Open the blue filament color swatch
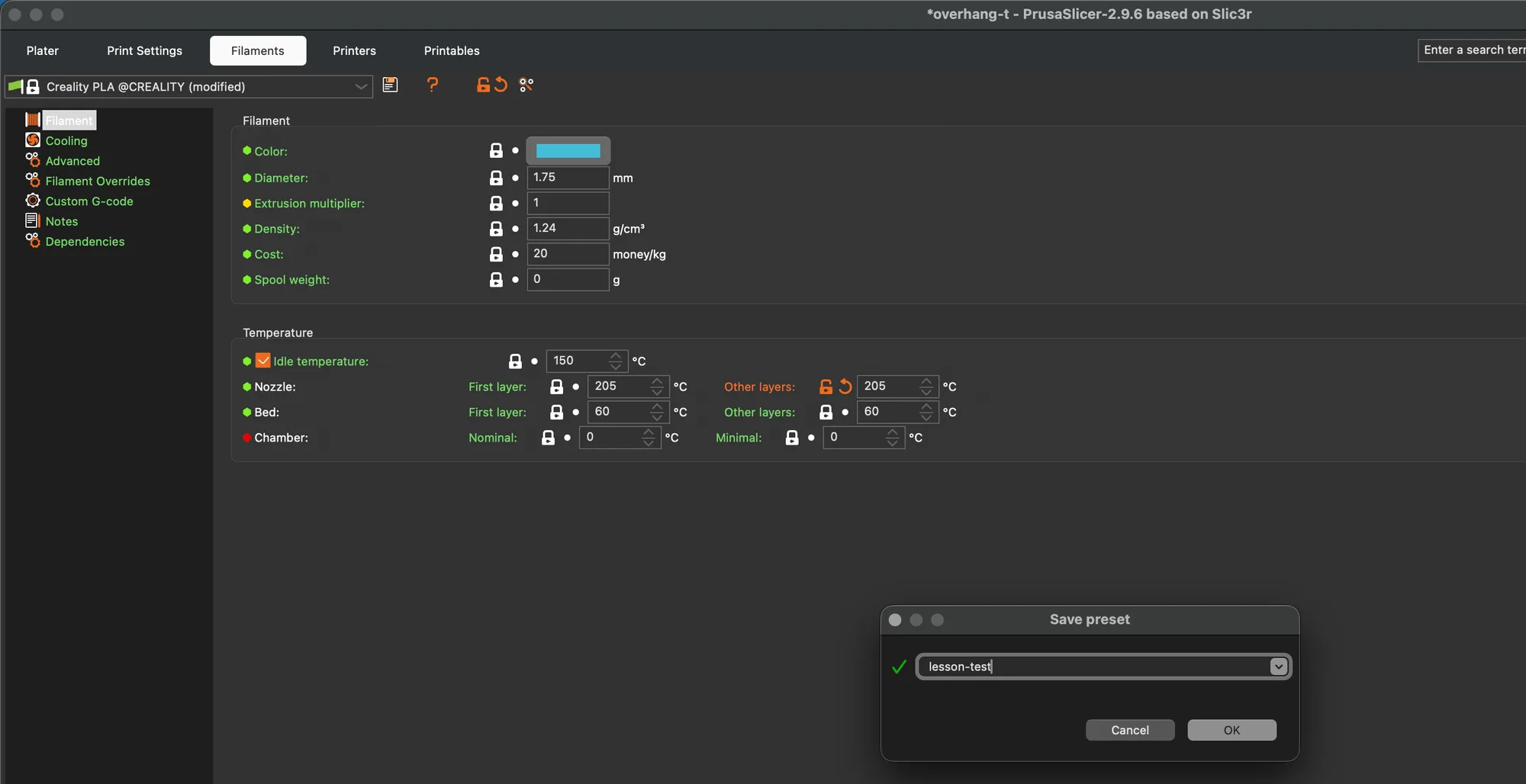 568,151
